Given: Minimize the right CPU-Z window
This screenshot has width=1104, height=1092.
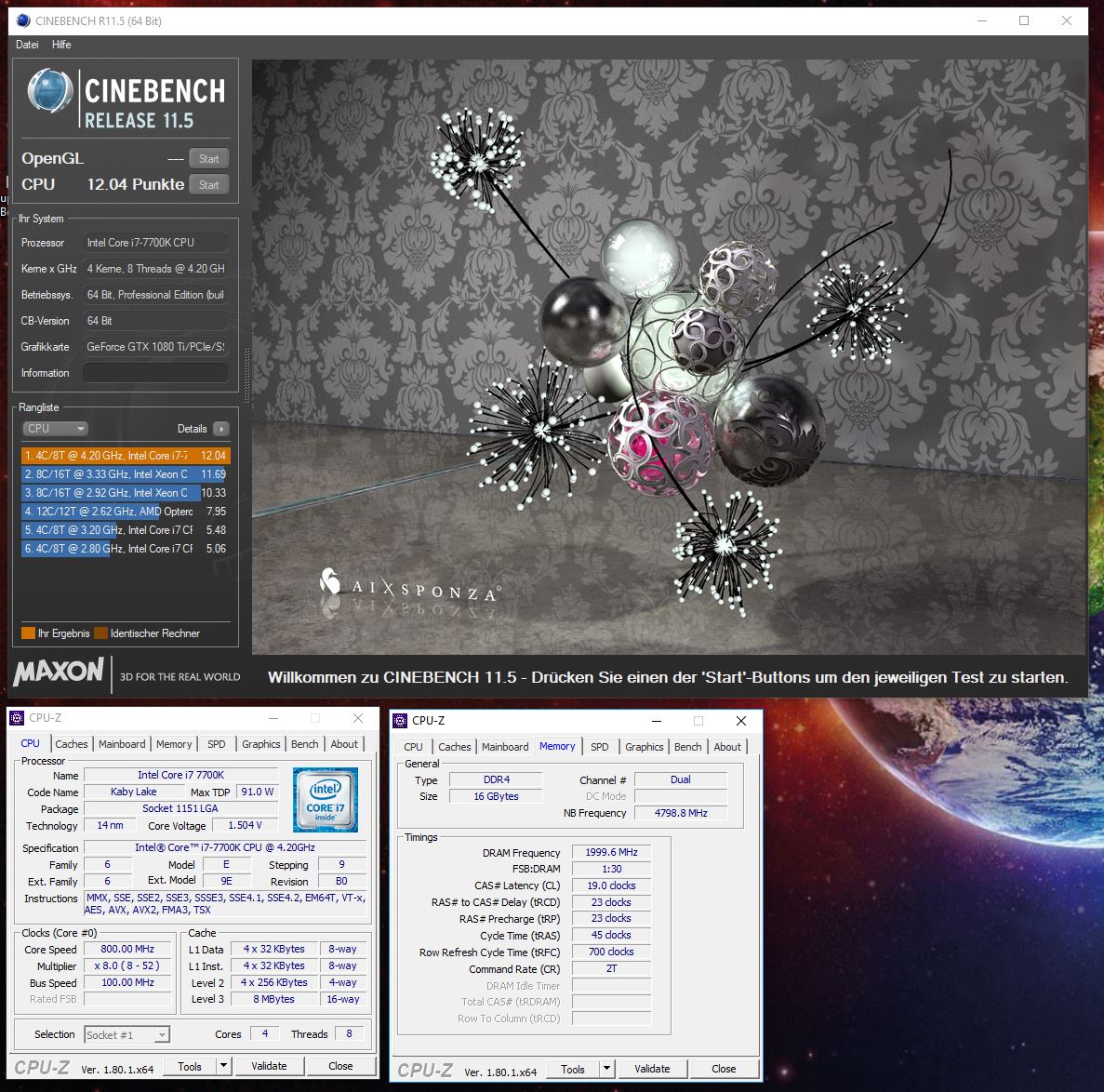Looking at the screenshot, I should (x=657, y=720).
